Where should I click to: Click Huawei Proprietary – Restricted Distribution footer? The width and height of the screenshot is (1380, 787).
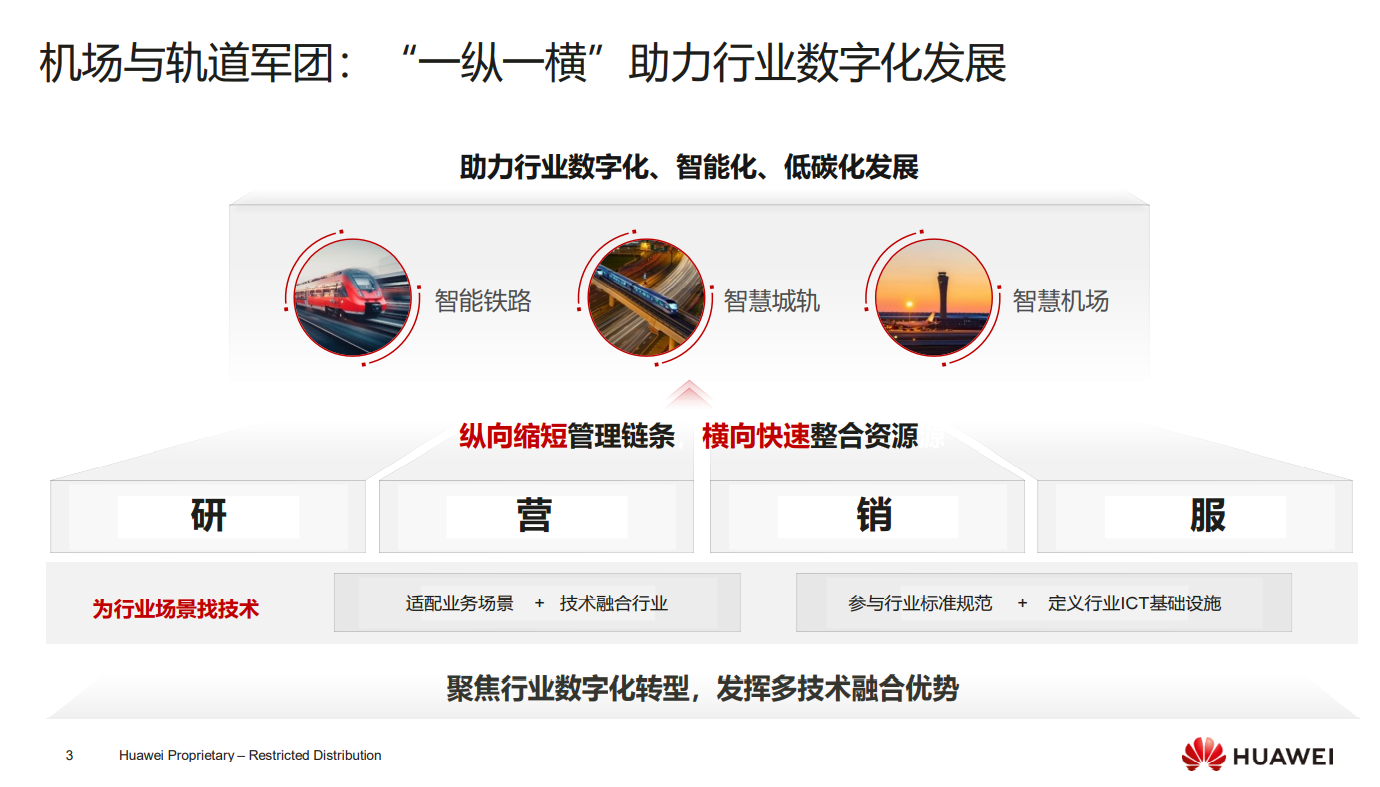[250, 755]
